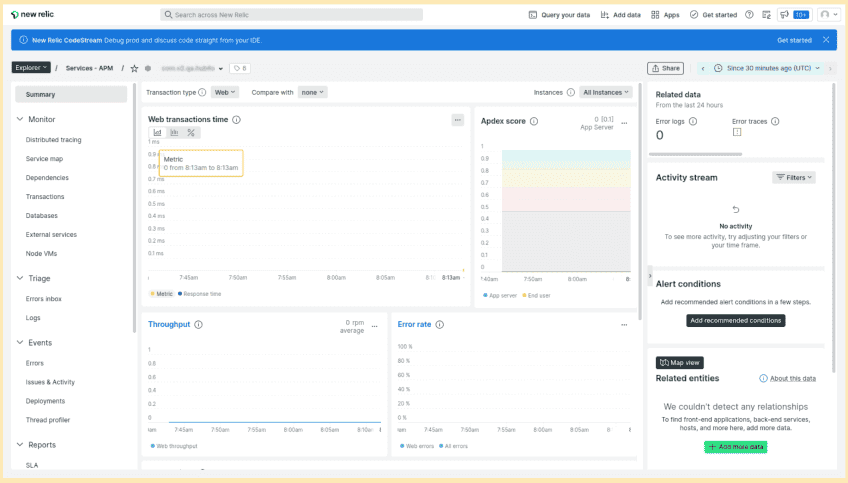Open Databases page

[x=42, y=215]
